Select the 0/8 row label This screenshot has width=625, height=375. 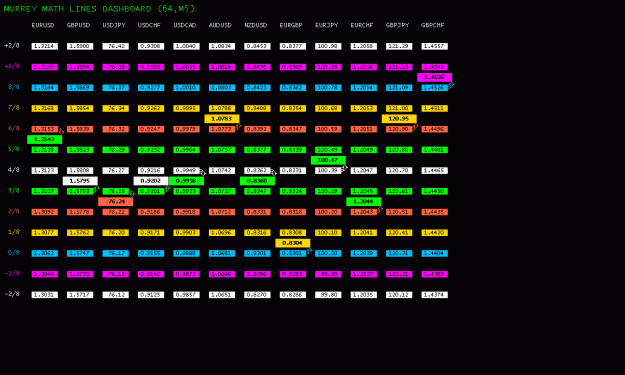[x=14, y=253]
